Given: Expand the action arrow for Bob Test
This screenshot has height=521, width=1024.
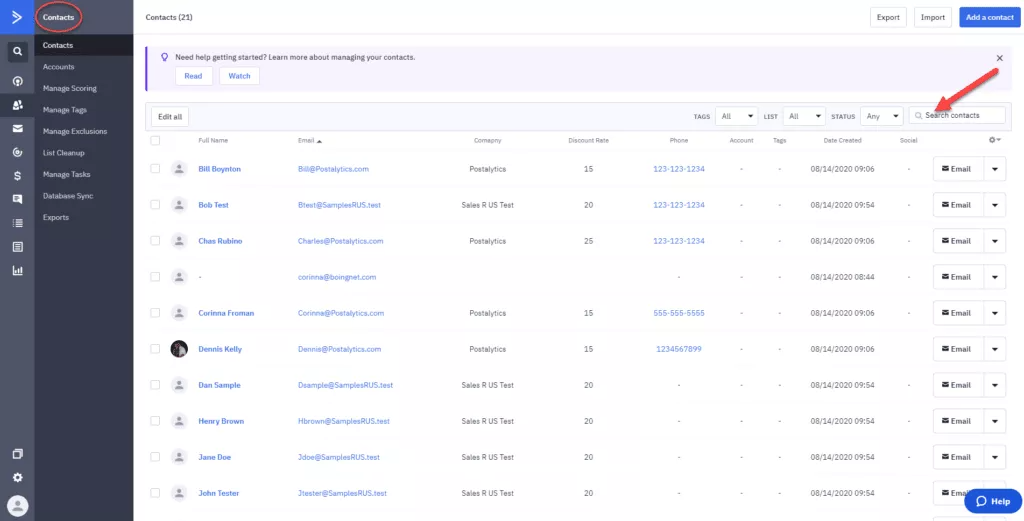Looking at the screenshot, I should (x=995, y=205).
